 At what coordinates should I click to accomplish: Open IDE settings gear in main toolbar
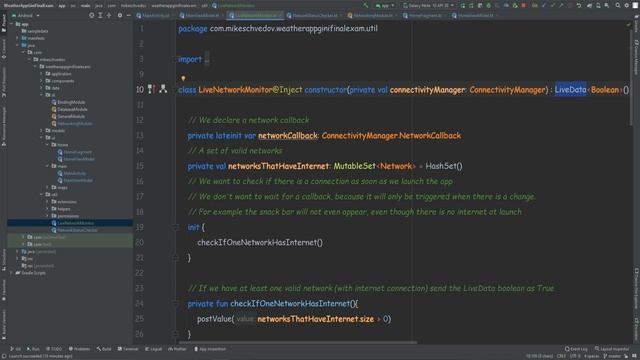(627, 5)
